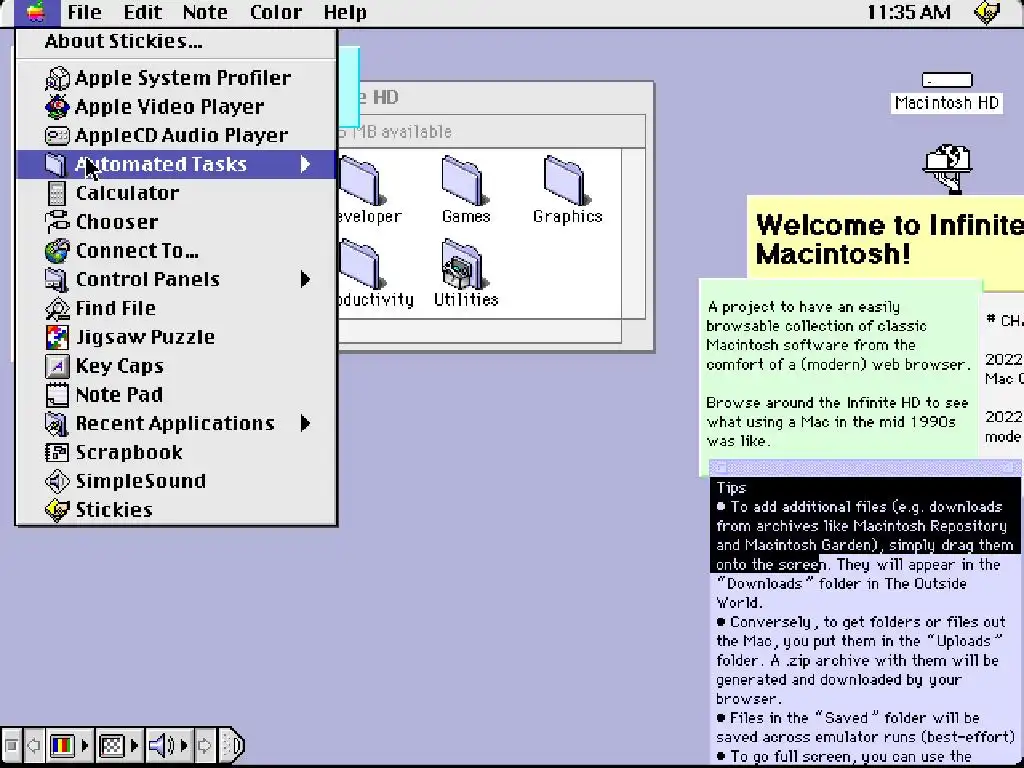Open Apple Video Player
Viewport: 1024px width, 768px height.
(176, 106)
